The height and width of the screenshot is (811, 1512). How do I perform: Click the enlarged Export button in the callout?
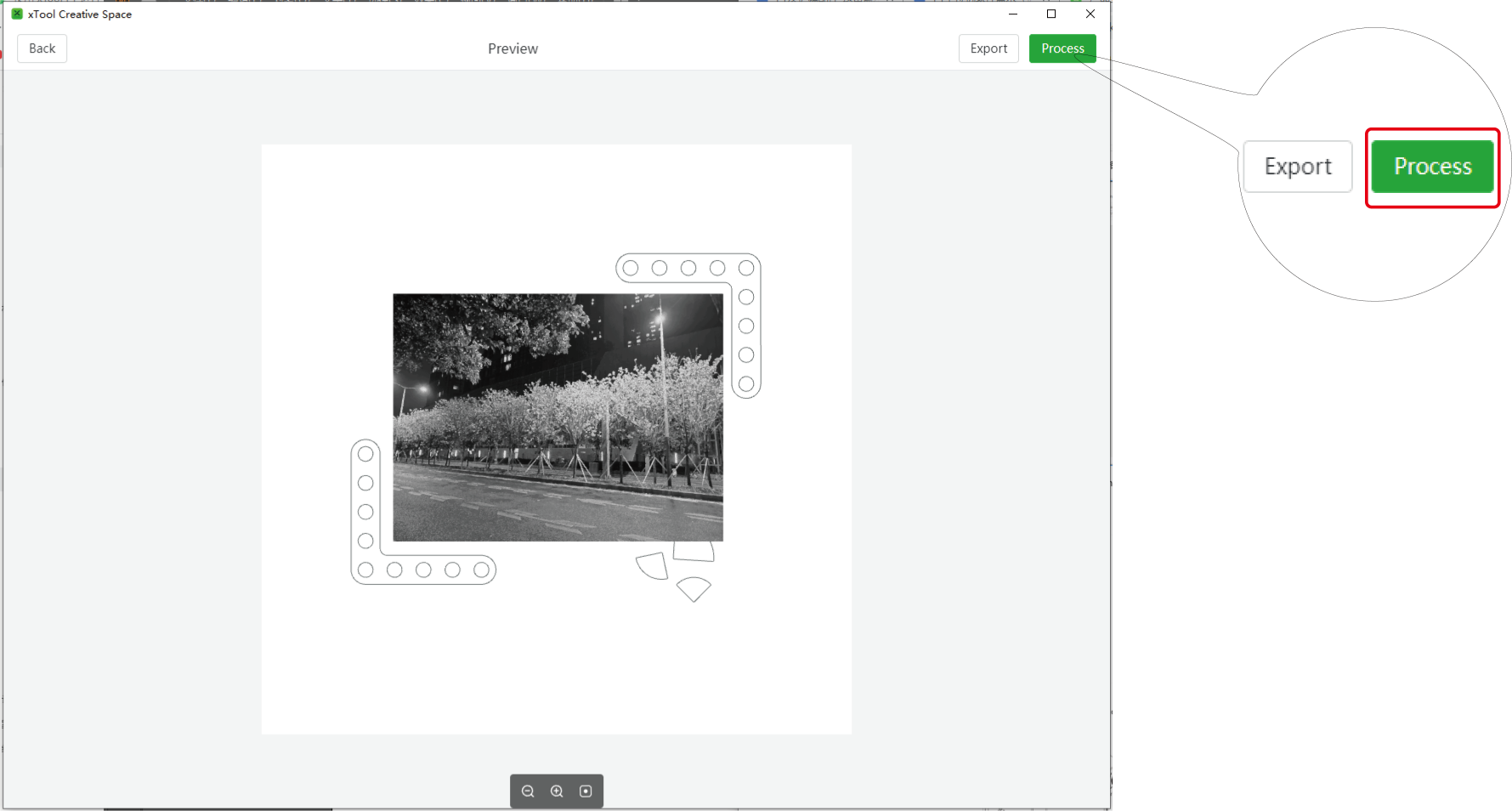[x=1297, y=167]
